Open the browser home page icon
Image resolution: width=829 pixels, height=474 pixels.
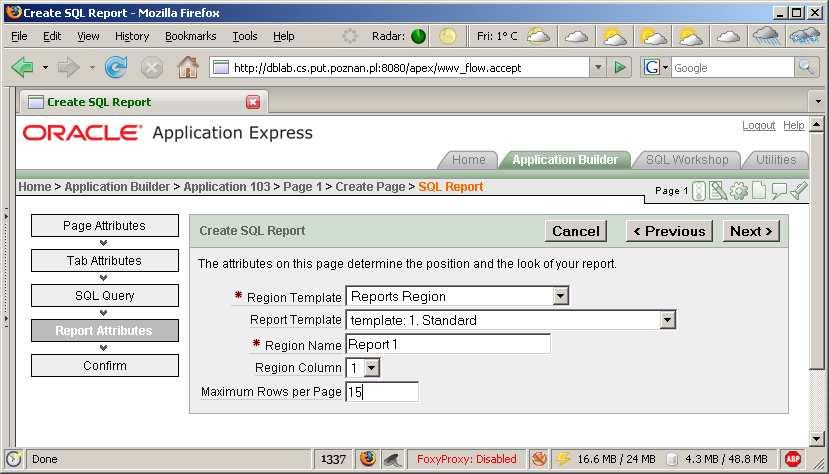pyautogui.click(x=188, y=67)
